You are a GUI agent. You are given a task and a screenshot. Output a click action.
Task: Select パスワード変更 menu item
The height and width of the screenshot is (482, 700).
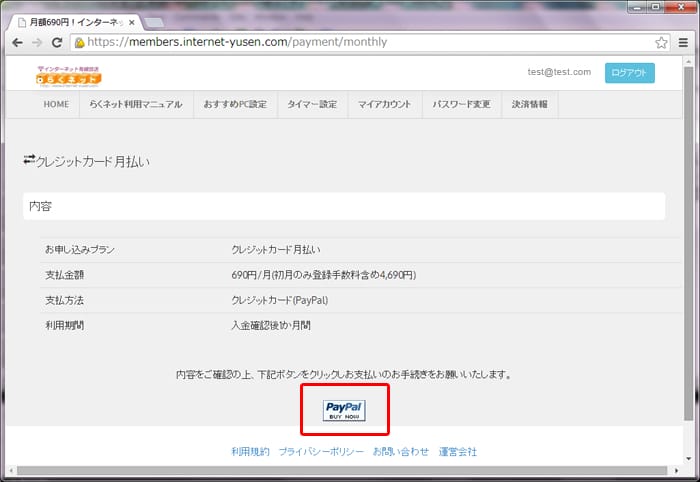coord(461,105)
